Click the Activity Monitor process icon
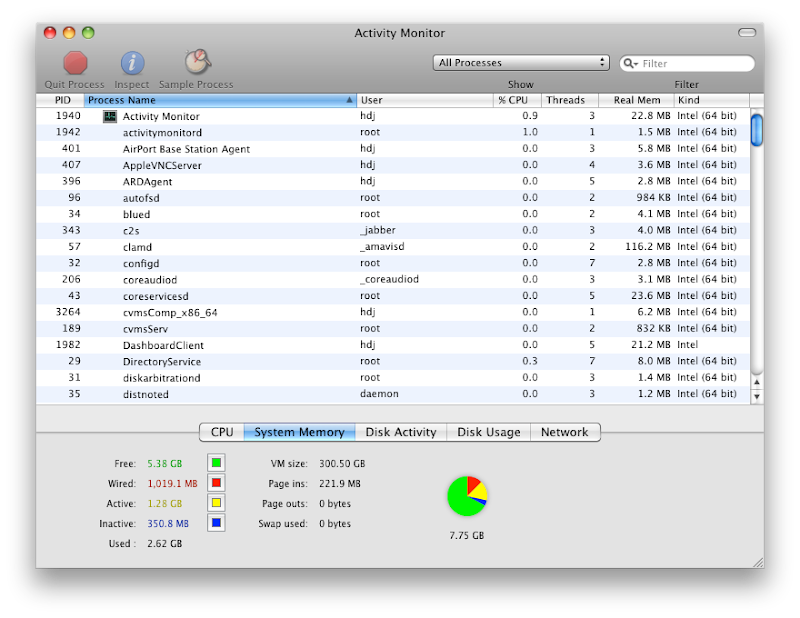Viewport: 800px width, 618px height. coord(110,116)
